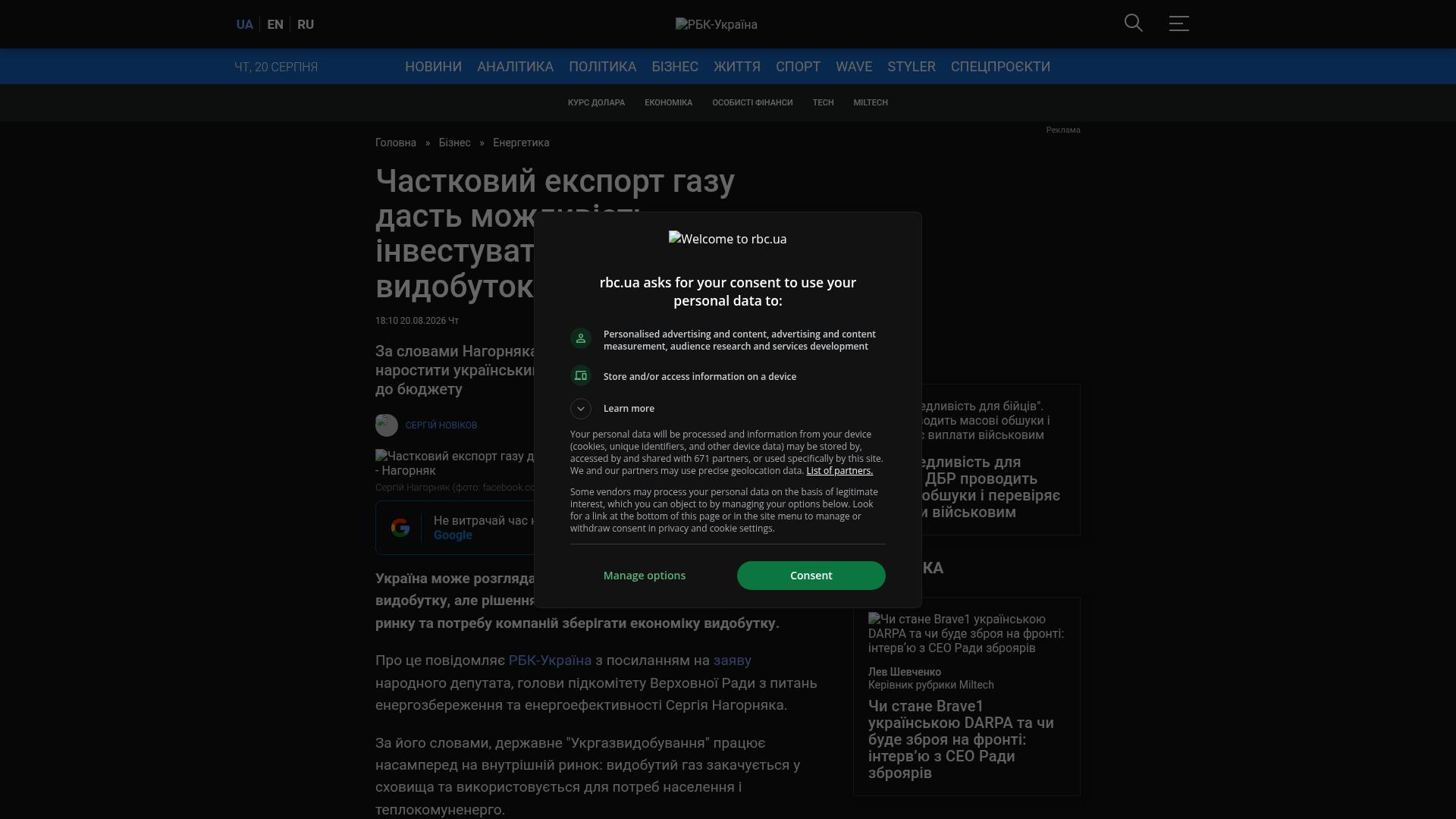Click the photo caption Сергій Нагорняк
Screen dimensions: 1456x819
pos(455,488)
